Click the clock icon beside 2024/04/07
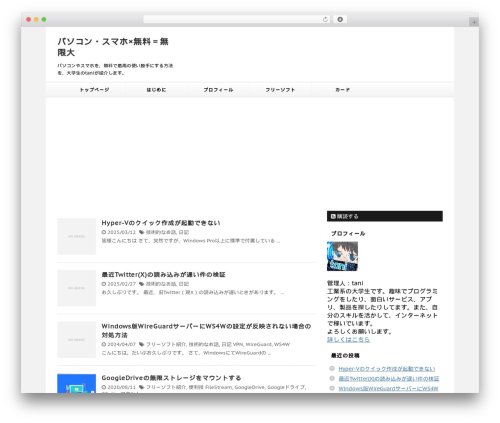 click(104, 344)
